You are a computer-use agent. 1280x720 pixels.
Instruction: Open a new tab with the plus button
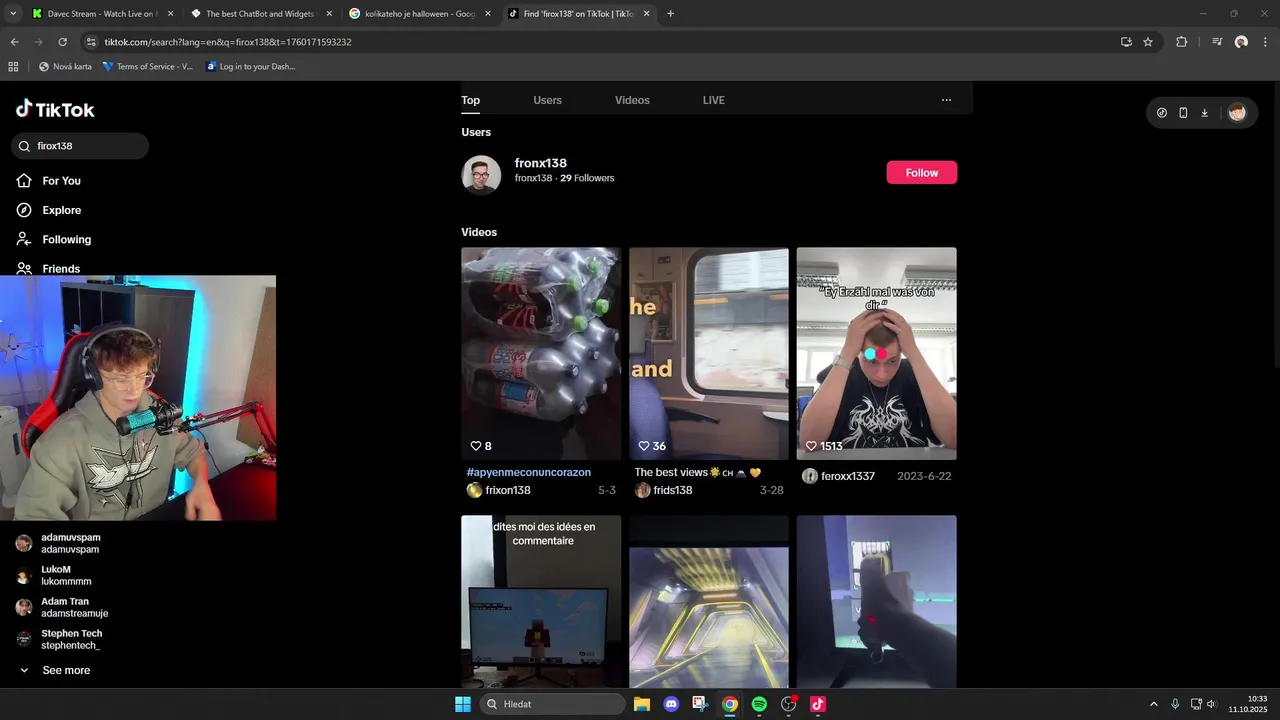click(670, 14)
